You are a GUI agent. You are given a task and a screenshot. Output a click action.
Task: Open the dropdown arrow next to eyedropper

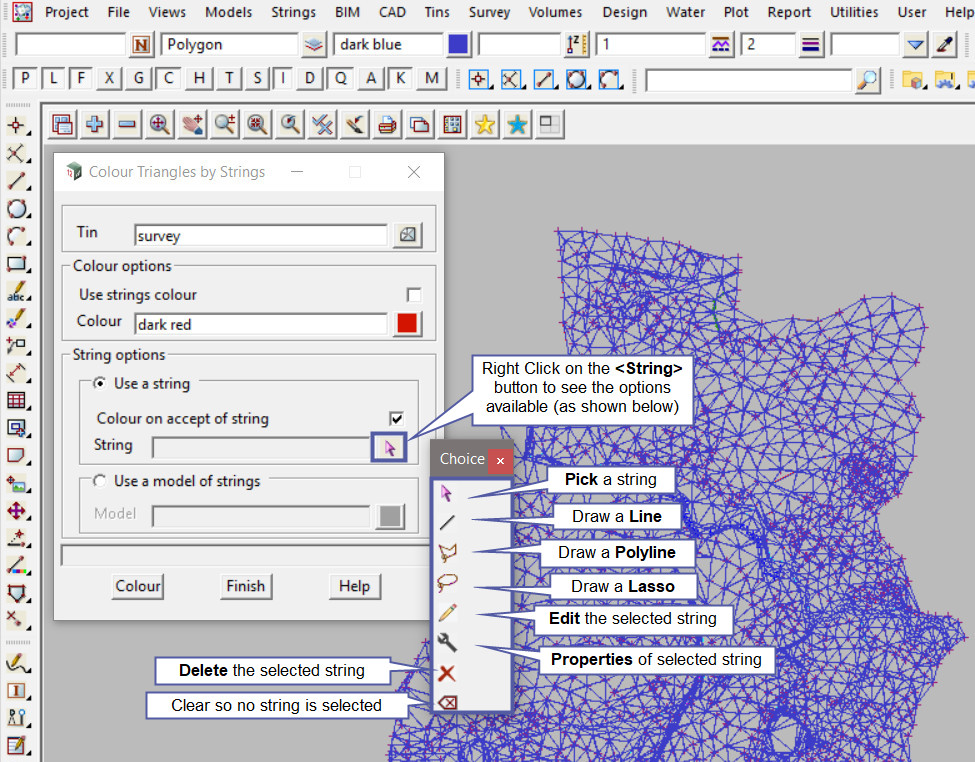915,45
